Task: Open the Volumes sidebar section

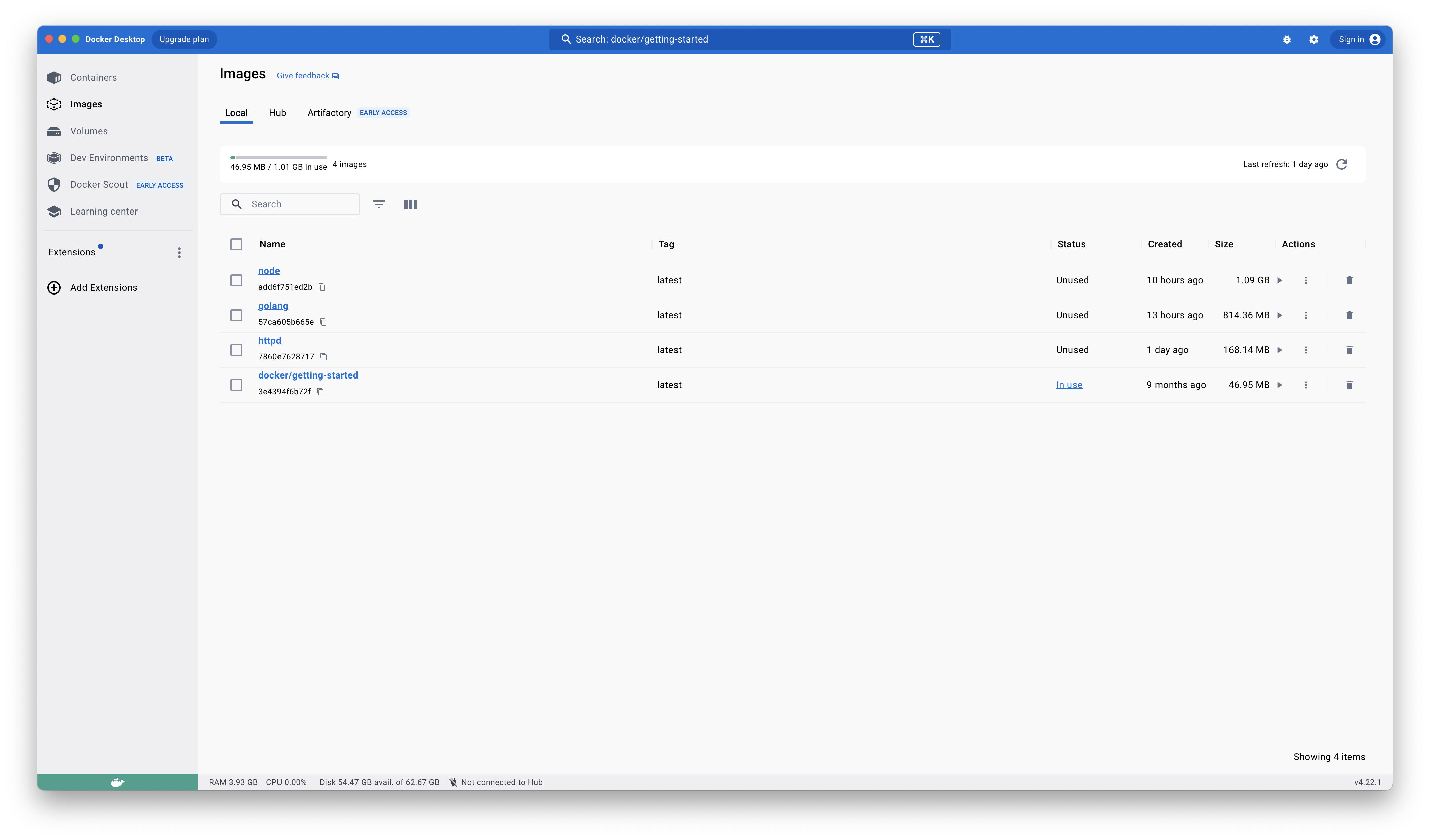Action: click(88, 131)
